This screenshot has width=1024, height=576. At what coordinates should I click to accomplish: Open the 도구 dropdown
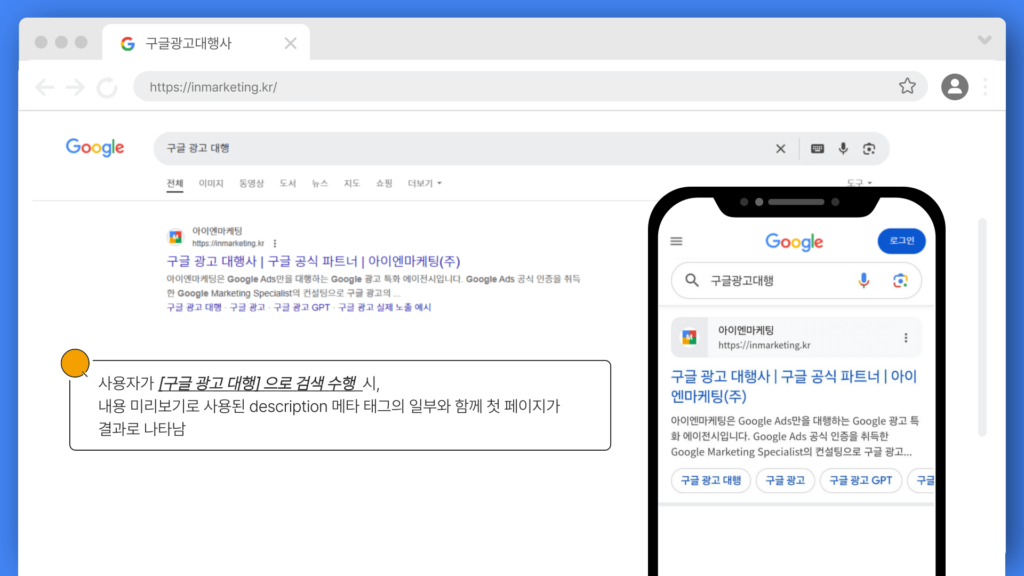(859, 183)
